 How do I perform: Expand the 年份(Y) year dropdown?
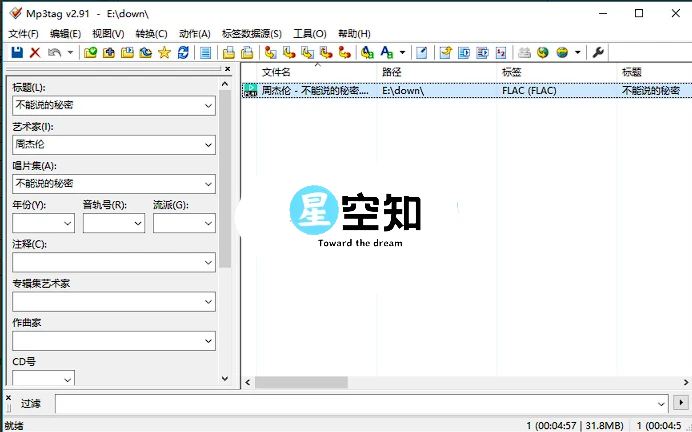pos(68,223)
